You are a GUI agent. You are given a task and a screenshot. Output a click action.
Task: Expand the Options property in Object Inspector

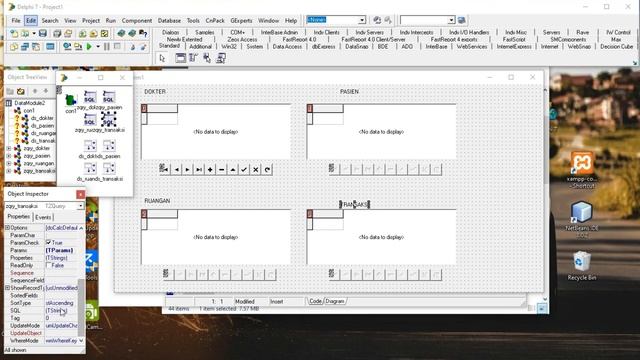7,228
